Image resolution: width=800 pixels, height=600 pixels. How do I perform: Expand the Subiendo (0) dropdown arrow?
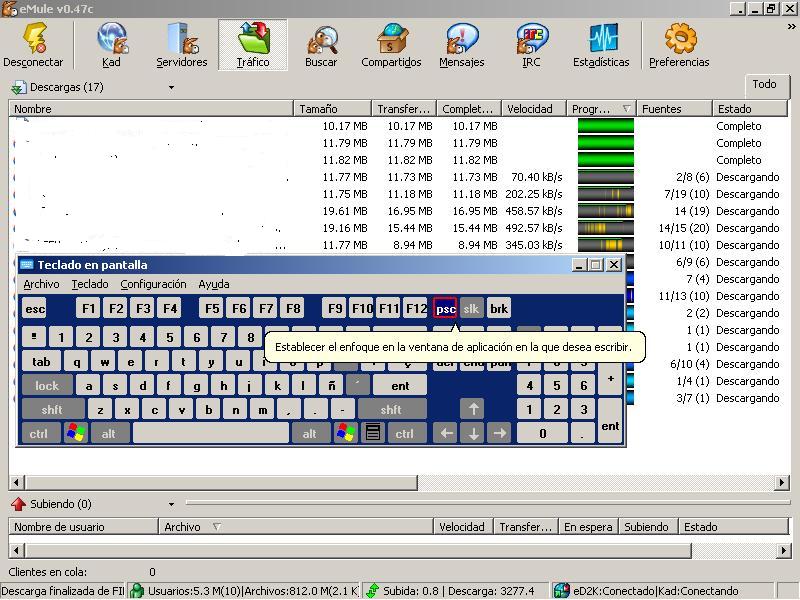pos(171,505)
